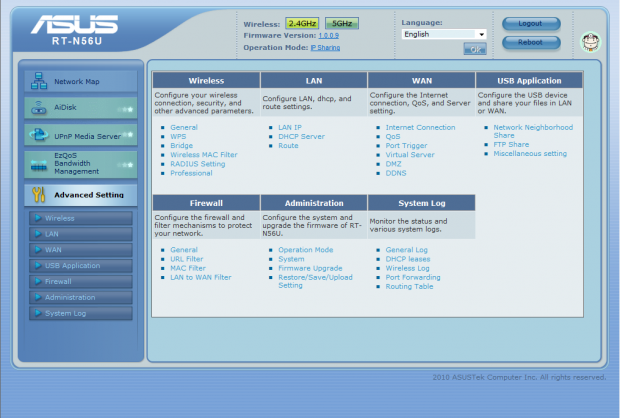Open Firewall General link
Viewport: 620px width, 418px height.
point(184,250)
